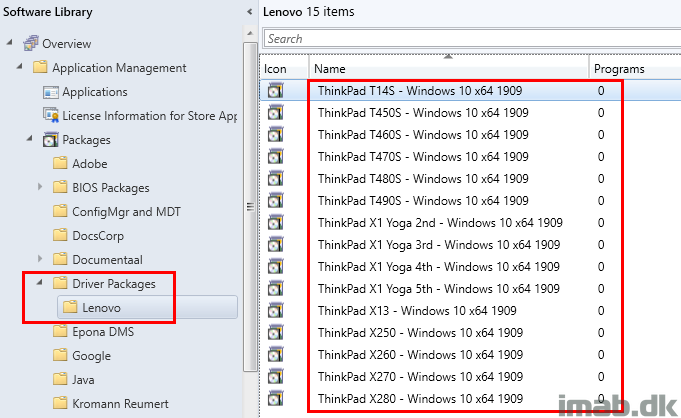This screenshot has height=418, width=681.
Task: Click the Adobe folder icon
Action: [60, 163]
